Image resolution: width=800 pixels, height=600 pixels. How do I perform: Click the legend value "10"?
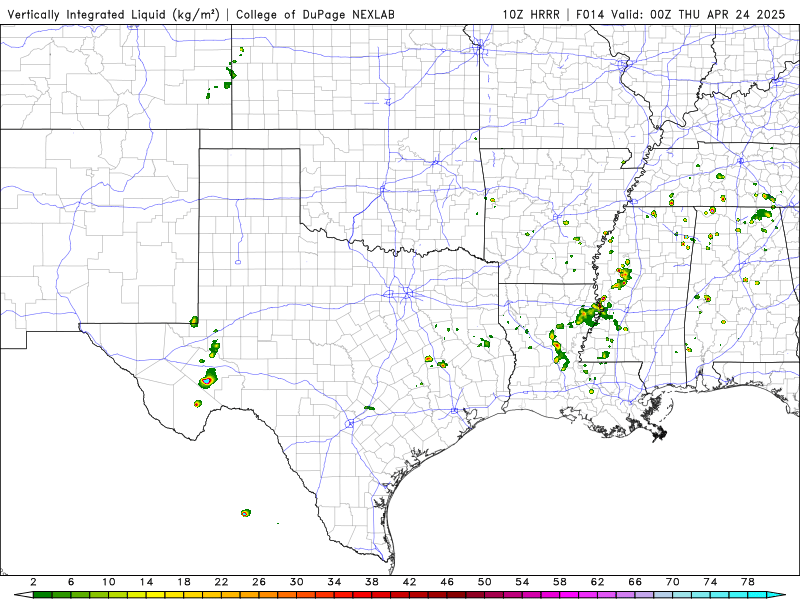coord(109,582)
